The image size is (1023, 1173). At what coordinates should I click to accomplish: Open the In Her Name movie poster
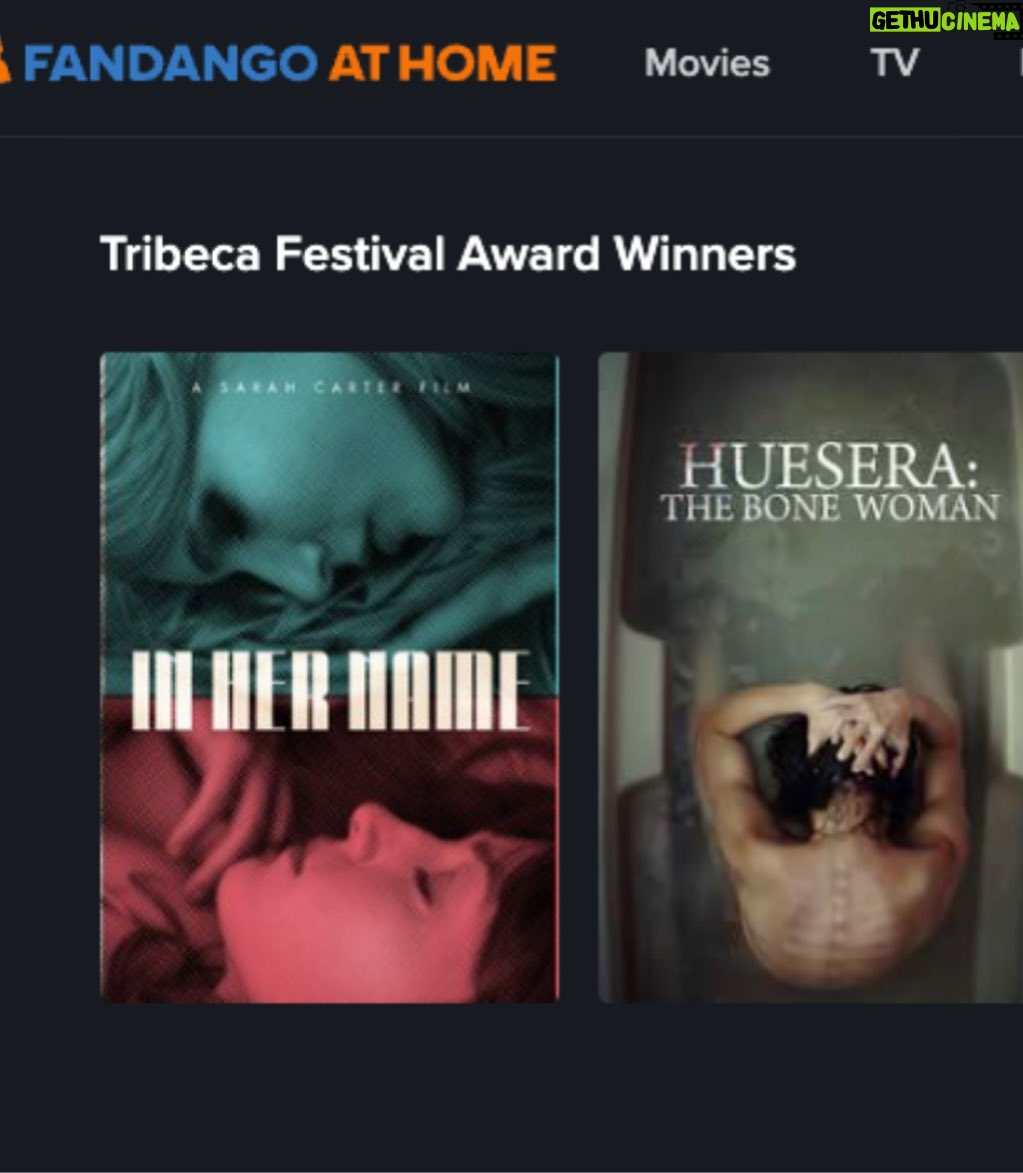(x=329, y=677)
